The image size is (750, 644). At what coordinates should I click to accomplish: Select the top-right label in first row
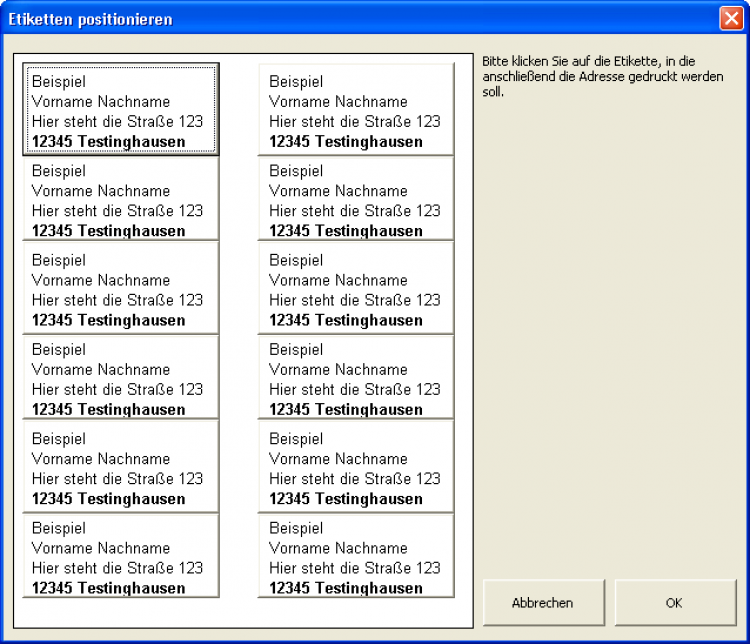tap(356, 110)
